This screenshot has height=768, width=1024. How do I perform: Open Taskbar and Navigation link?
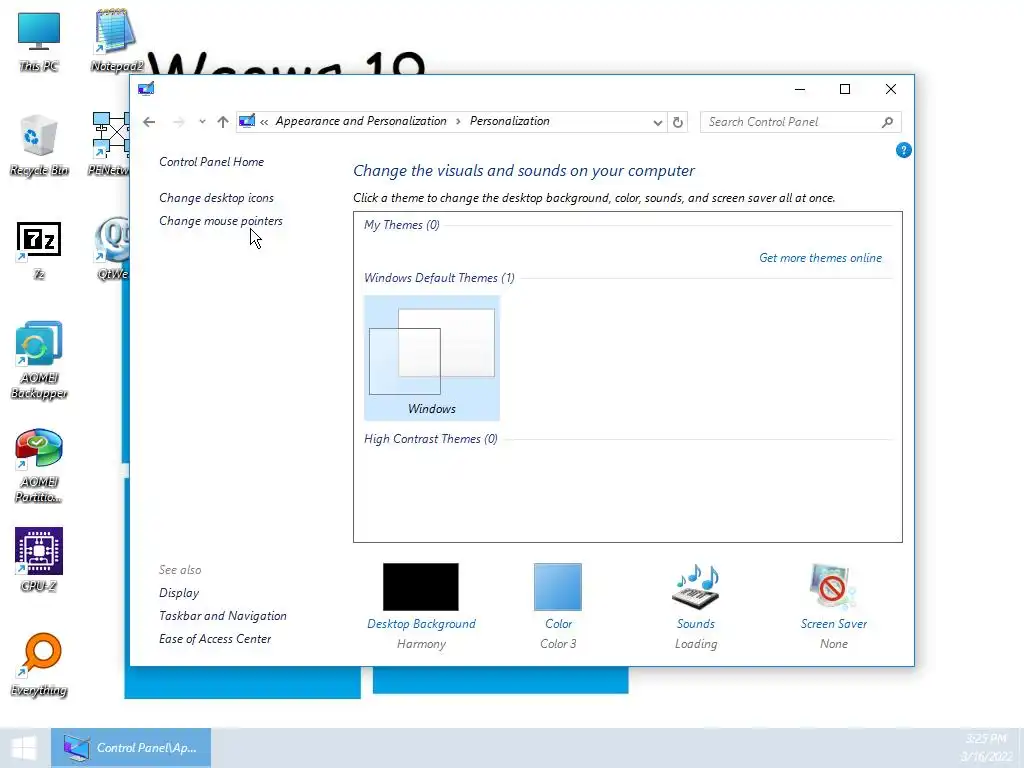pyautogui.click(x=223, y=616)
